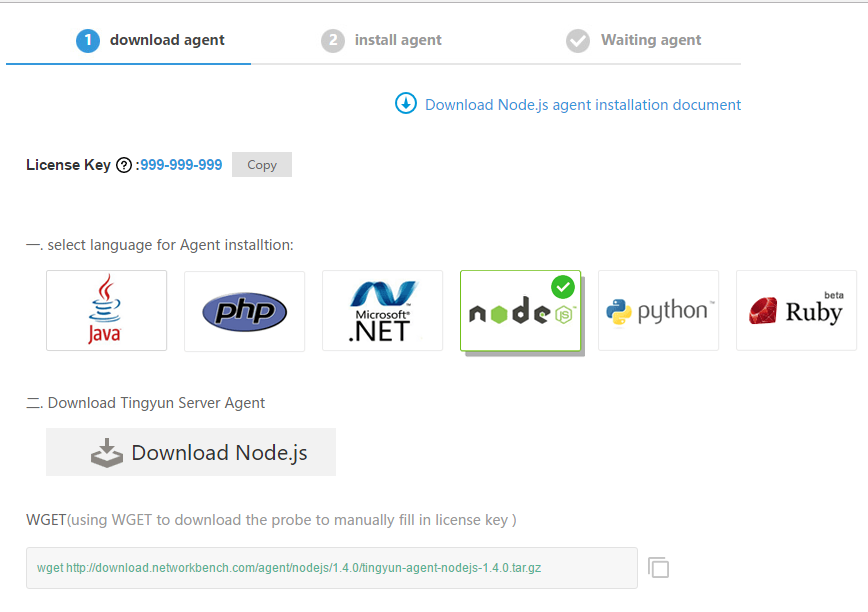Click the green checkmark on Node.js tile
The width and height of the screenshot is (868, 612).
point(563,287)
